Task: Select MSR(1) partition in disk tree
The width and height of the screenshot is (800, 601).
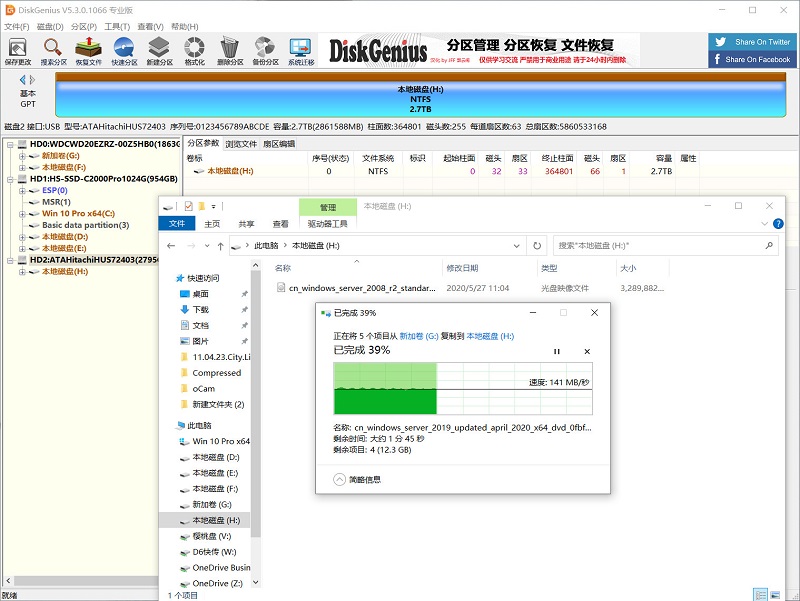Action: [56, 202]
